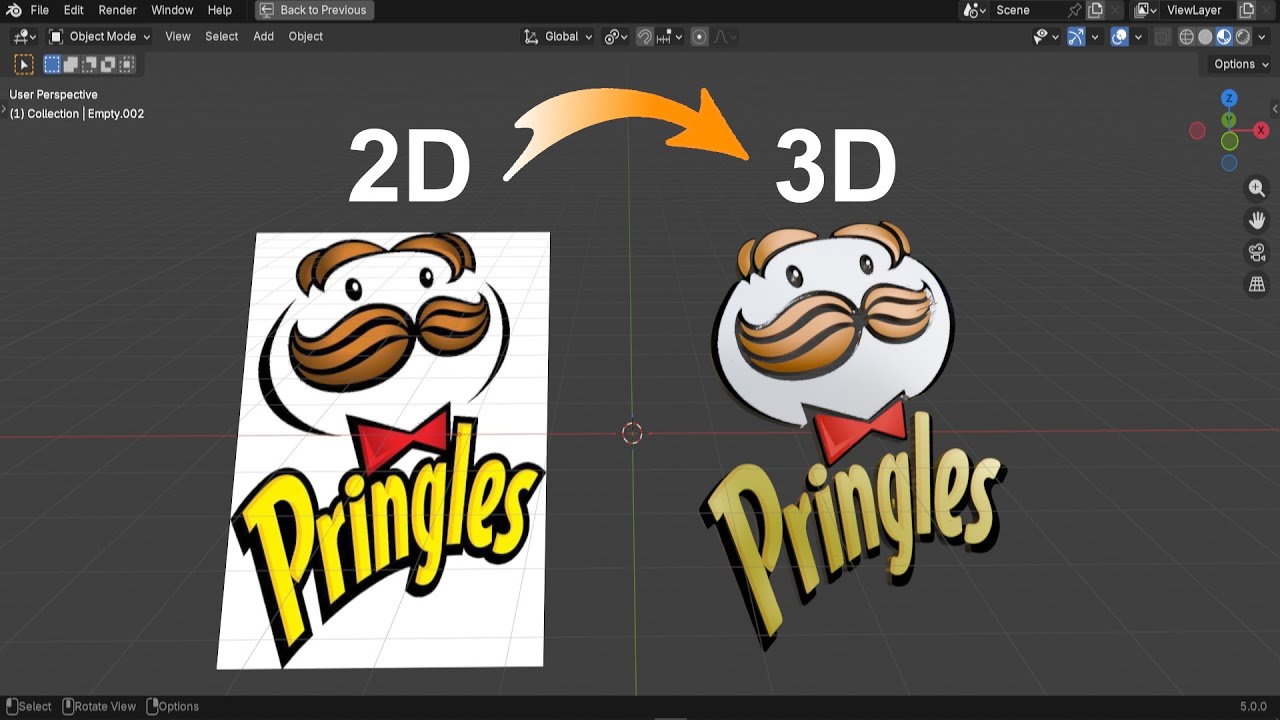Screen dimensions: 1280x720
Task: Remove view layer button
Action: click(1268, 10)
